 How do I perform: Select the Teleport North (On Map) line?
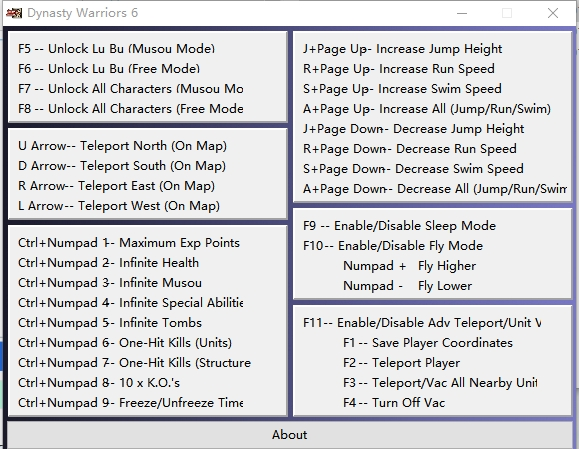(x=122, y=146)
